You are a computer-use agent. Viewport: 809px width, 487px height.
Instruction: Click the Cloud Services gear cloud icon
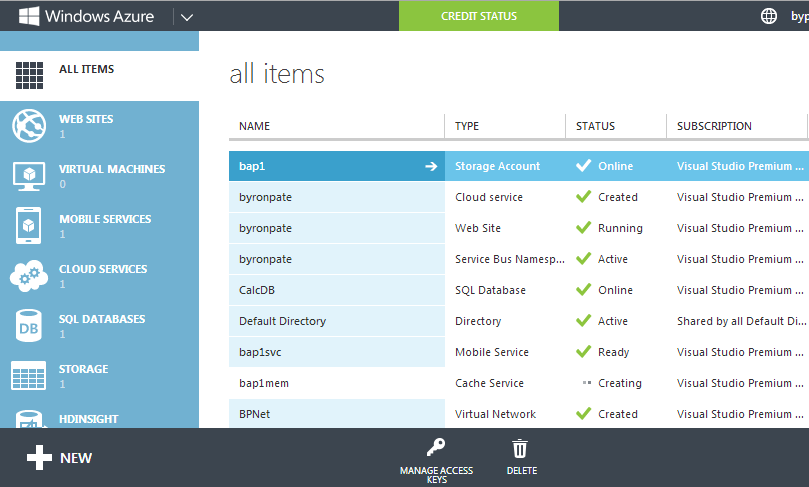point(29,275)
